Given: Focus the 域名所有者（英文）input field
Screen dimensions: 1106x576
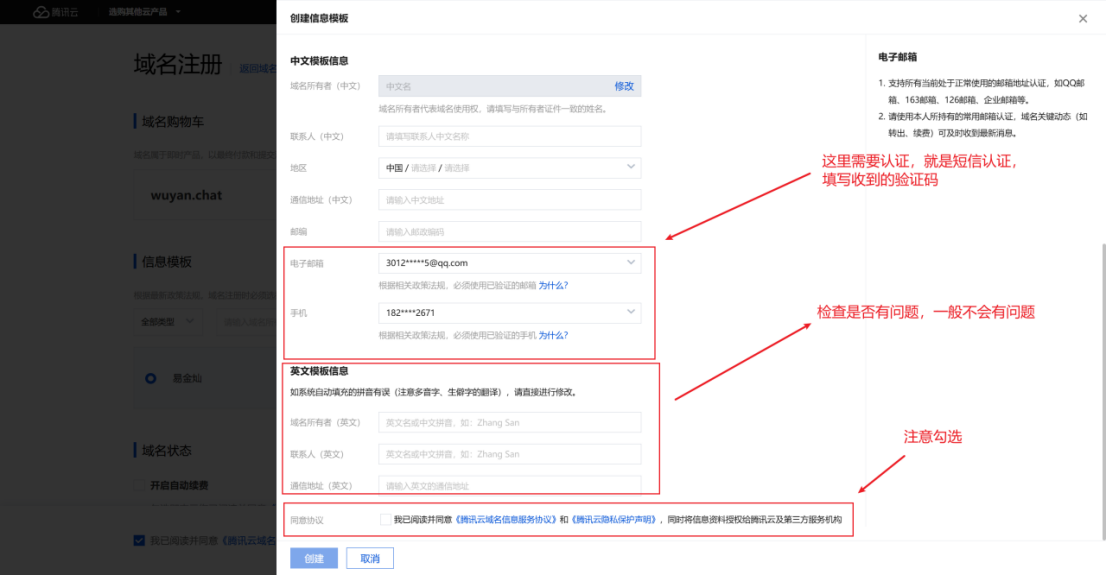Looking at the screenshot, I should tap(509, 422).
